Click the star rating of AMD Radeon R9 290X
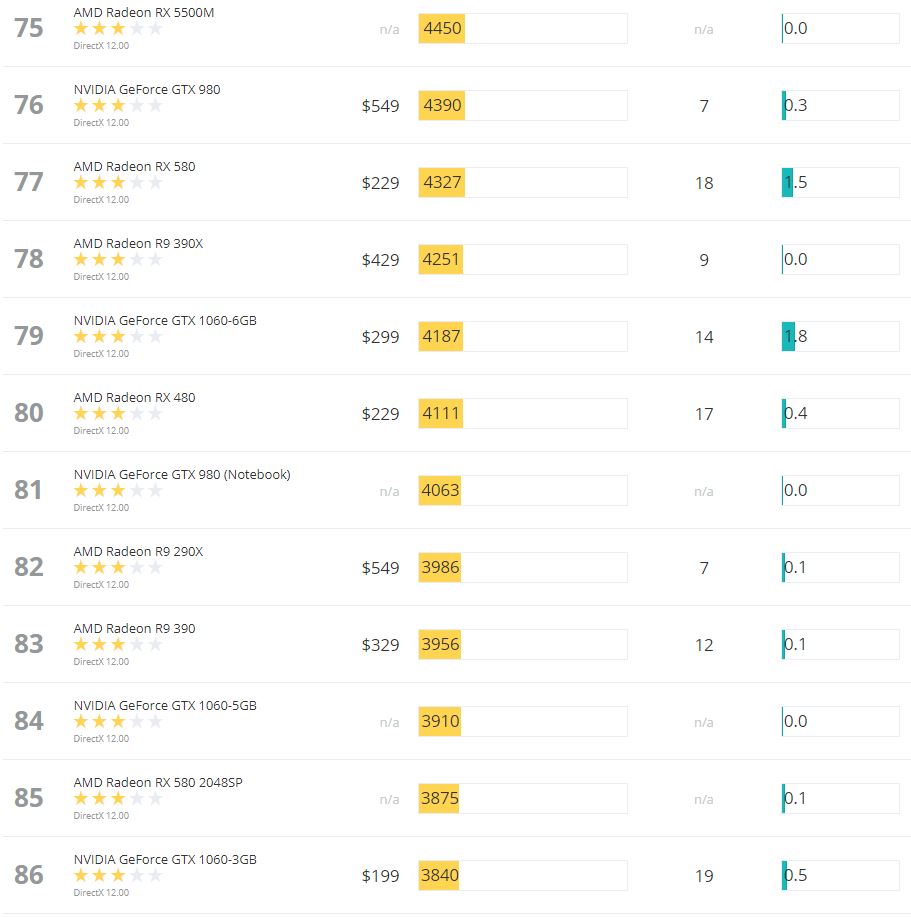The width and height of the screenshot is (911, 917). click(x=118, y=567)
